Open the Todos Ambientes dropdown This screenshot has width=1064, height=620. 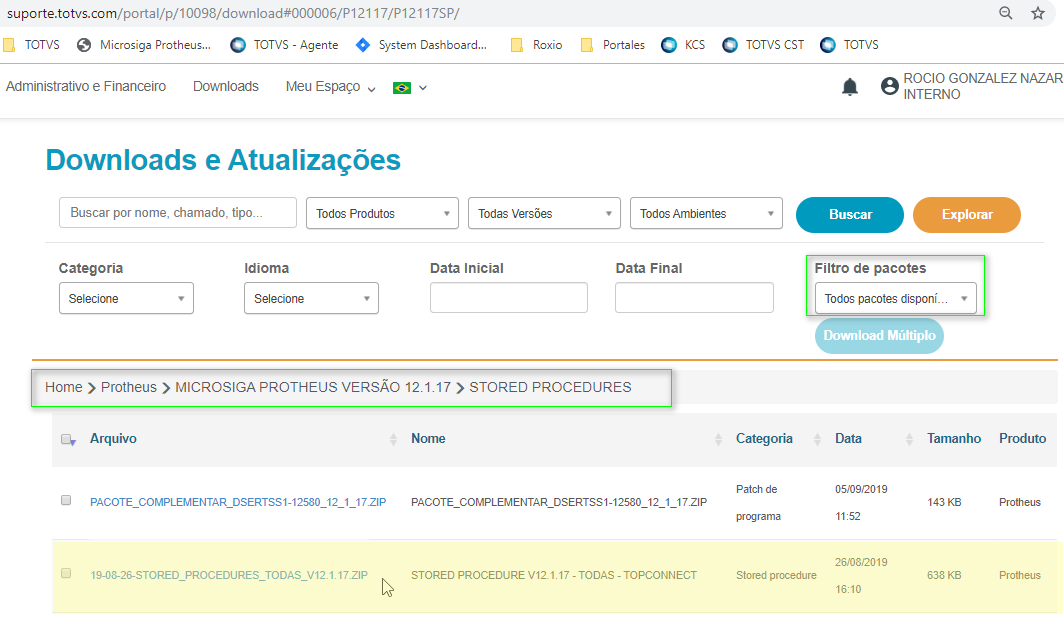(x=706, y=214)
